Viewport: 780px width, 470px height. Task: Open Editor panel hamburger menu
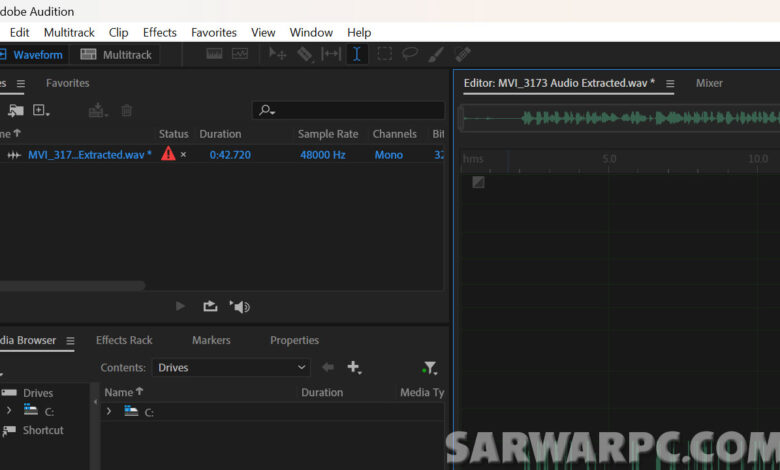pos(670,84)
